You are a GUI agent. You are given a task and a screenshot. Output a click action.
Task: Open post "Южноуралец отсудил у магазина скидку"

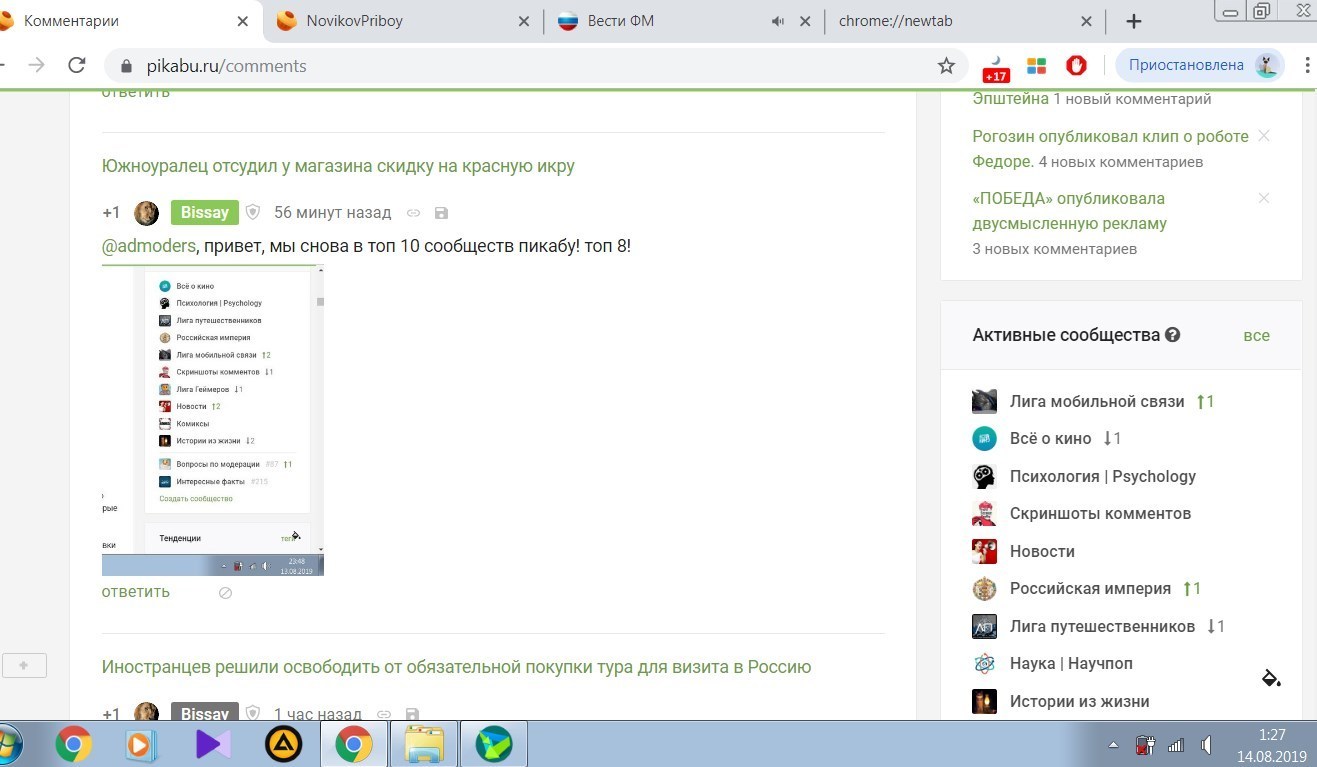coord(338,166)
